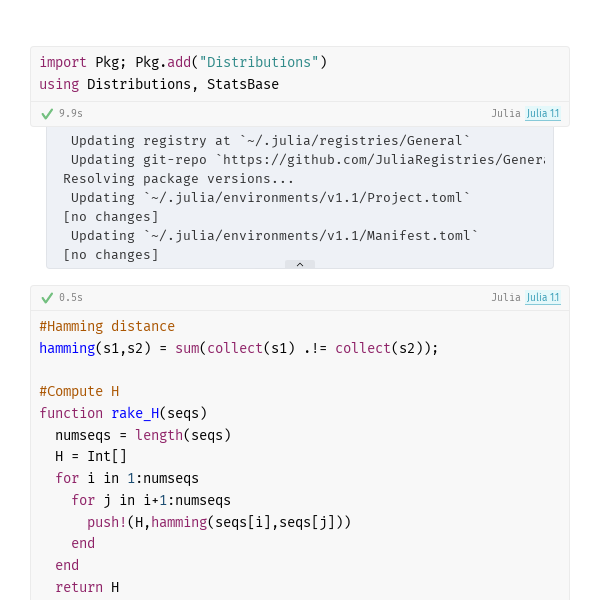Click the function rake_H(seqs) line
Viewport: 600px width, 600px height.
click(x=123, y=413)
